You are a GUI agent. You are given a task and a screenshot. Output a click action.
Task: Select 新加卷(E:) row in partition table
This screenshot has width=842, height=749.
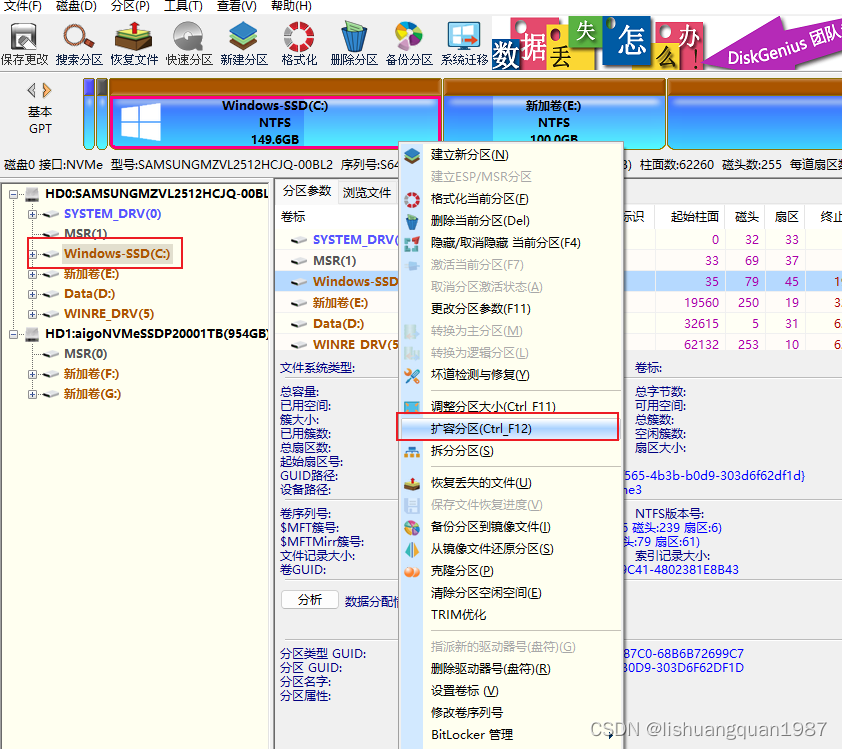(x=340, y=303)
